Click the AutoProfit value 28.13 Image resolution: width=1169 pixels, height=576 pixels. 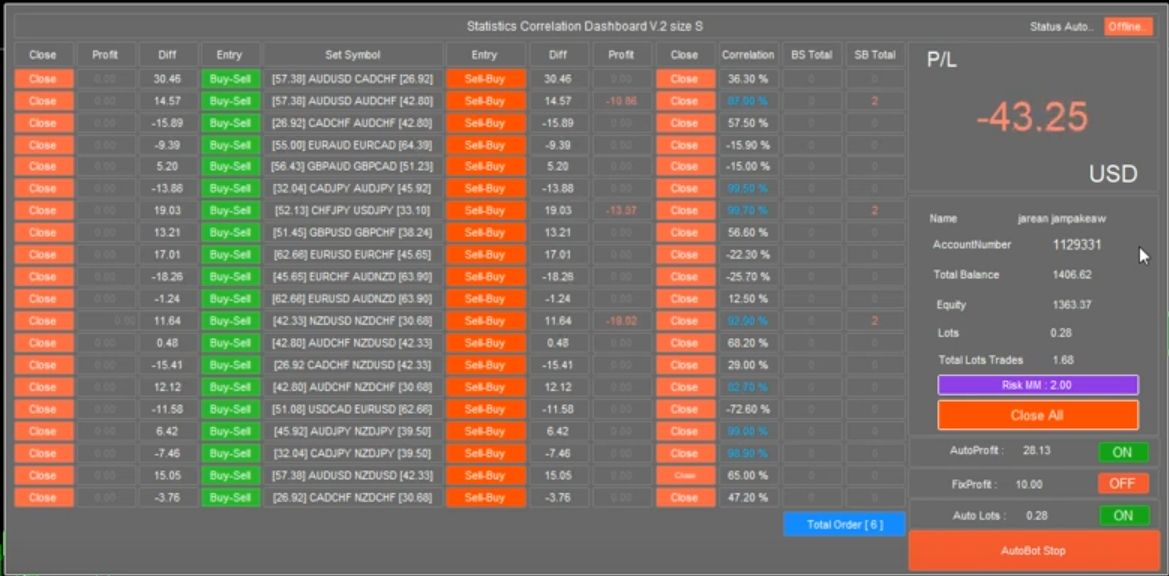coord(1037,451)
